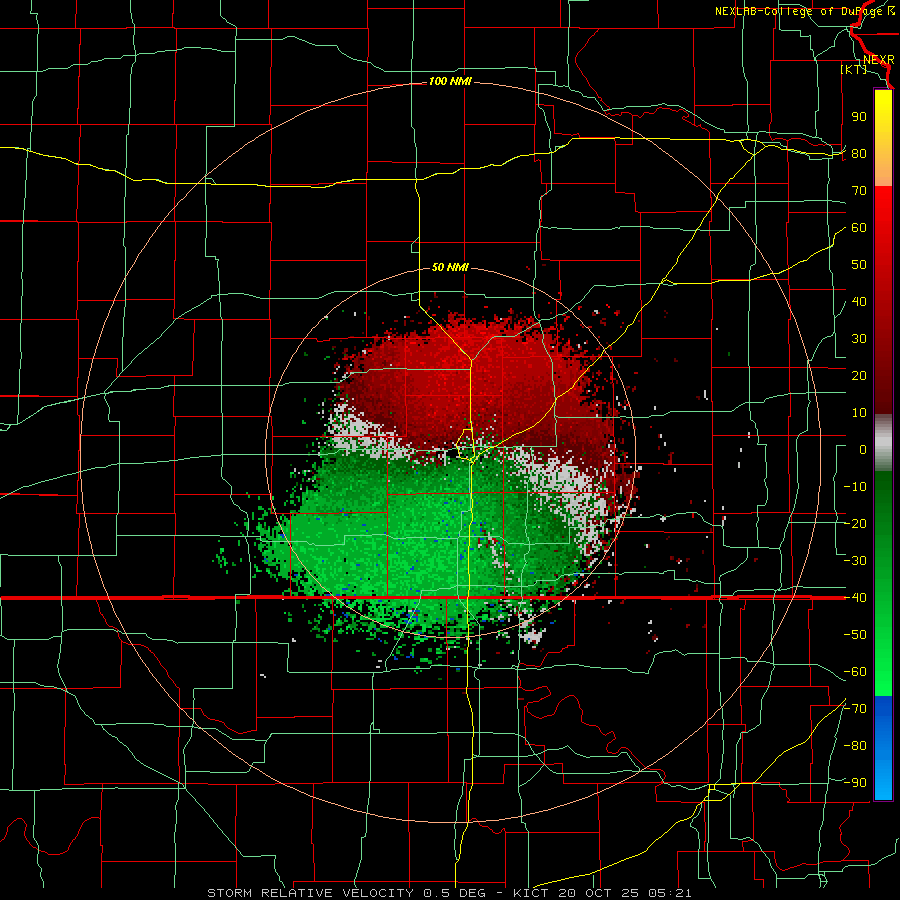Click the bottom caption Storm Relative Velocity 0.5 DEG
900x900 pixels.
coord(346,893)
